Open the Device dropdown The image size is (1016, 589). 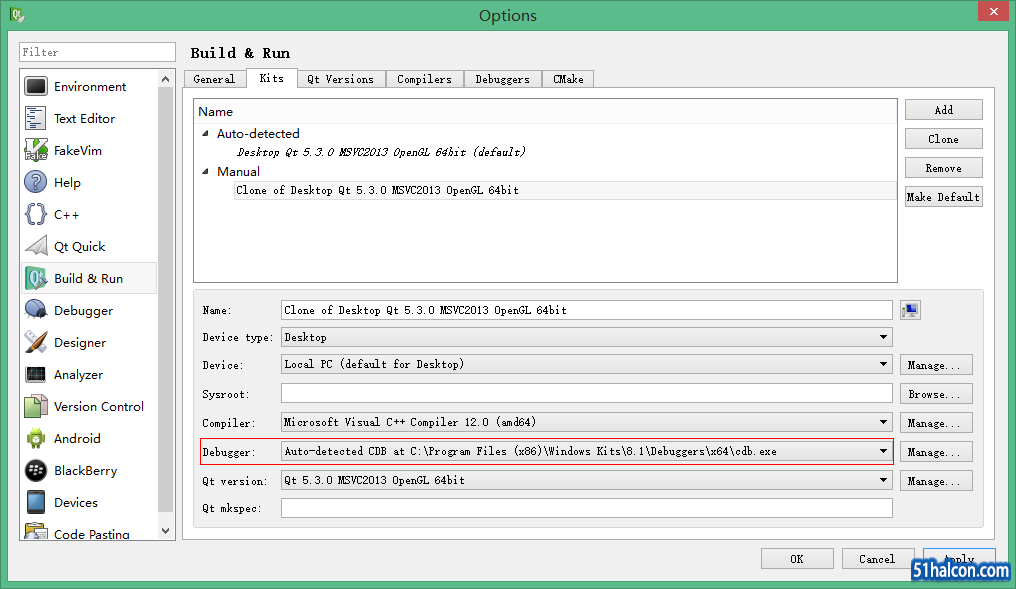click(x=586, y=364)
